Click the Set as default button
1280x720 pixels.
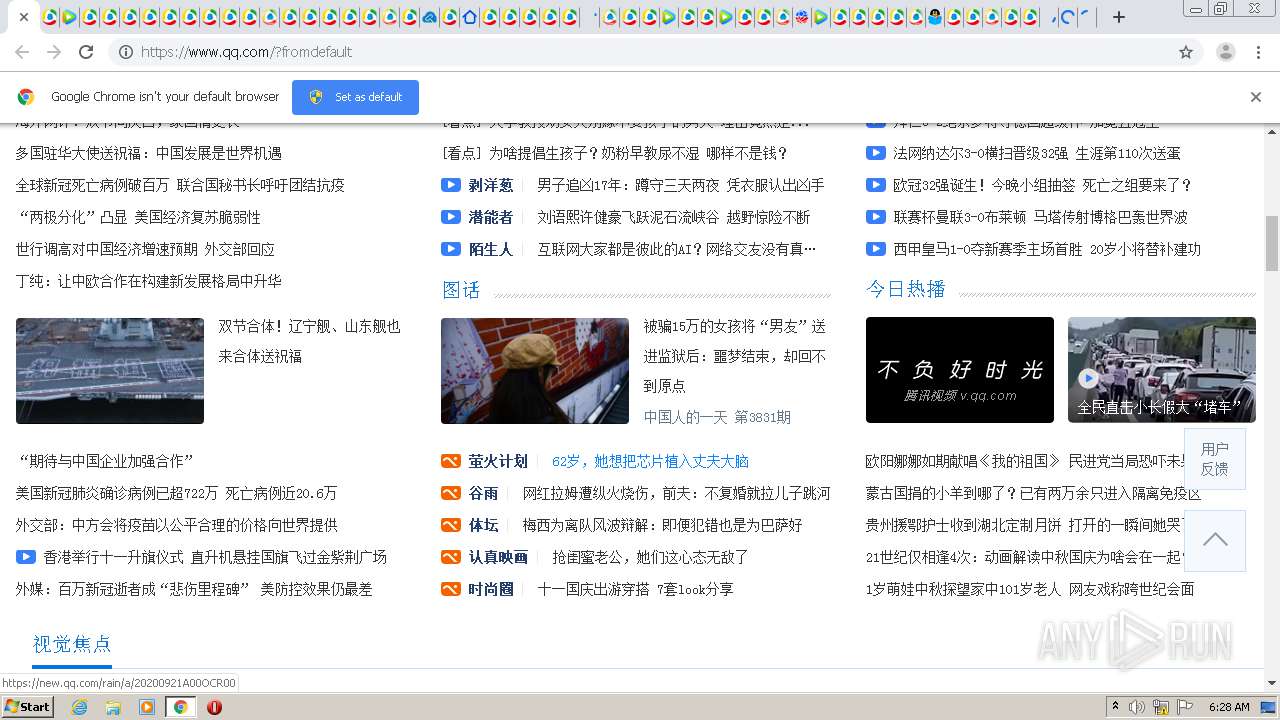[x=355, y=97]
